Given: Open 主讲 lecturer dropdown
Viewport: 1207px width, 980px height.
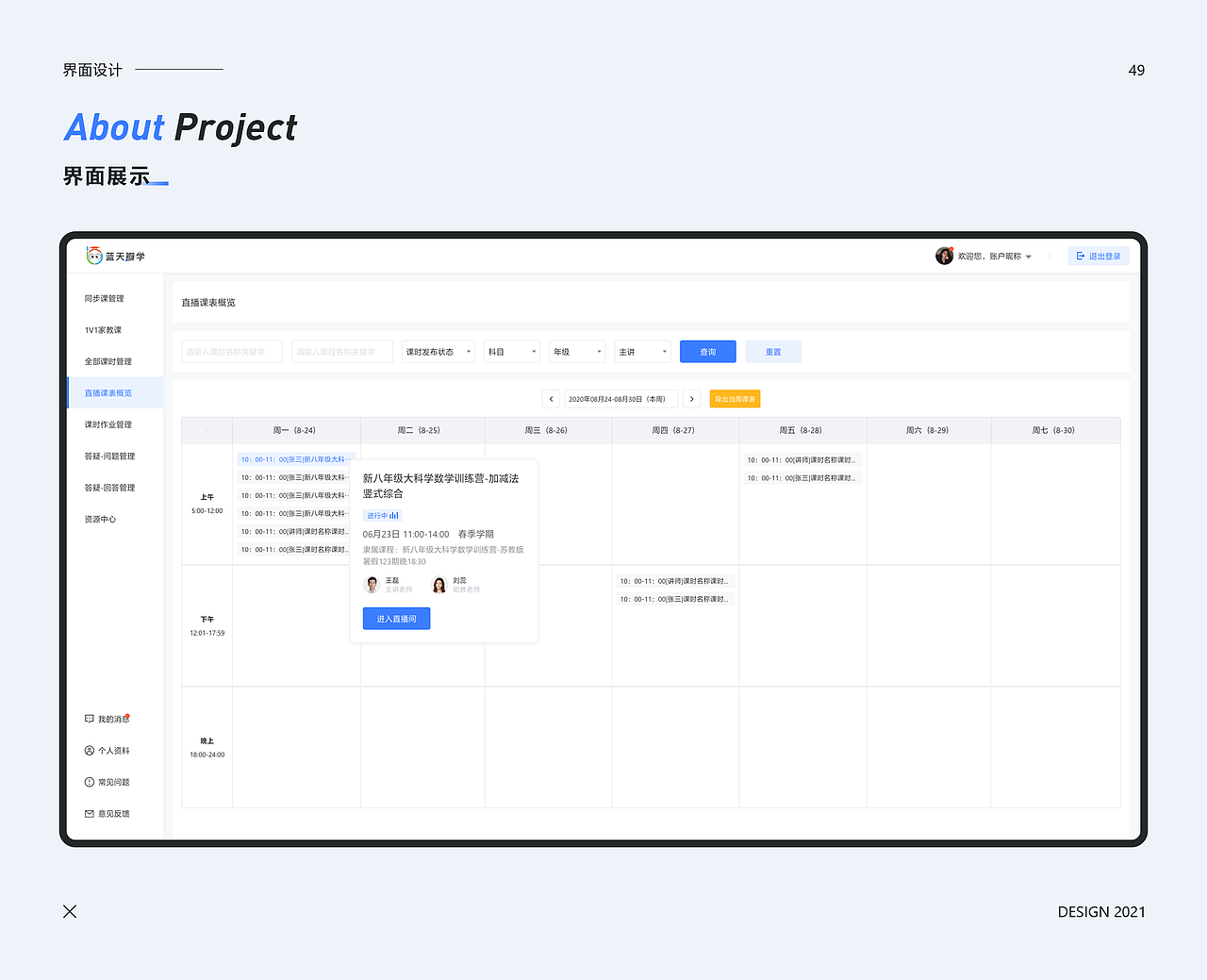Looking at the screenshot, I should point(642,352).
